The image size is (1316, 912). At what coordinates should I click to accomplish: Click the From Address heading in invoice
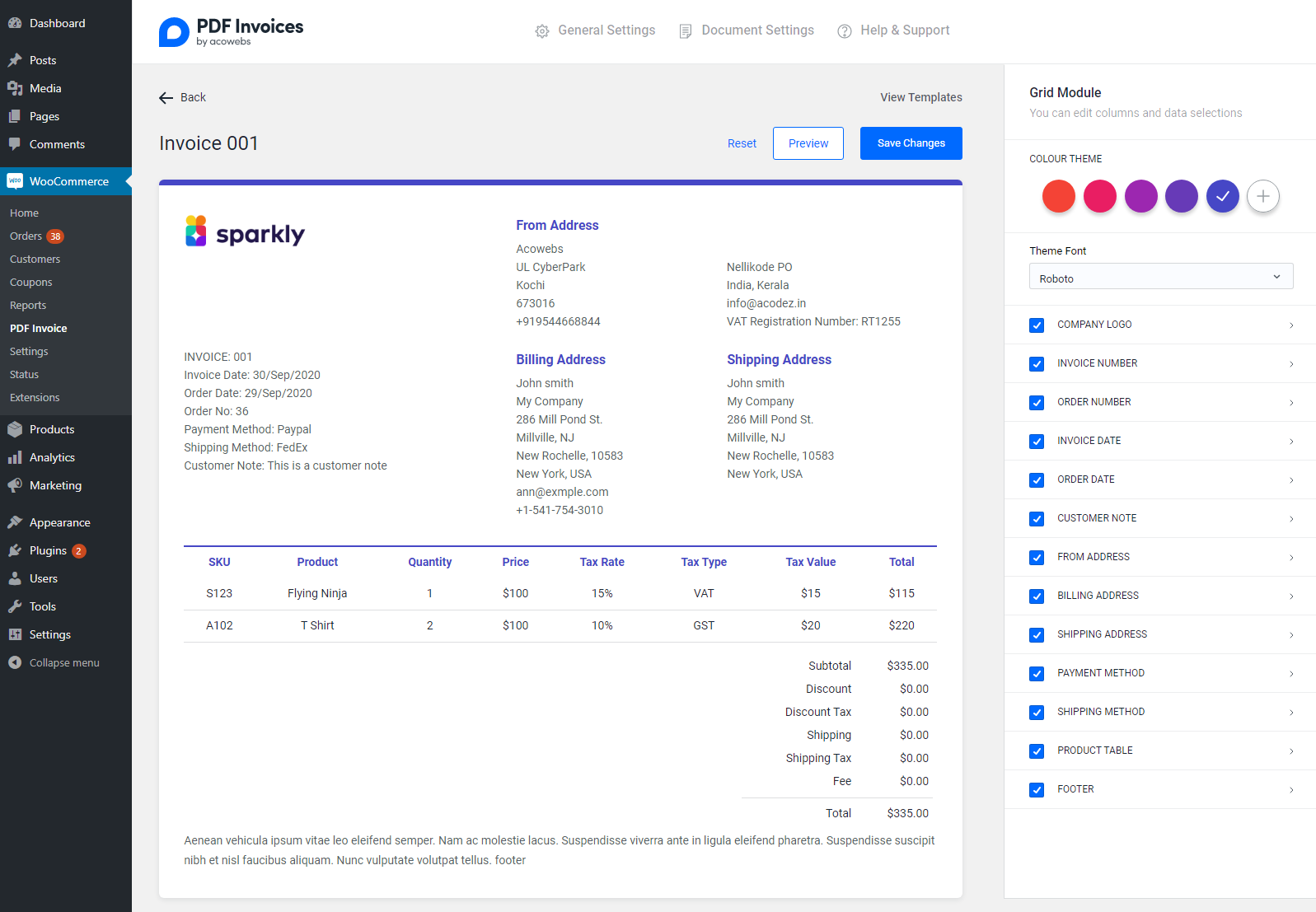[557, 225]
